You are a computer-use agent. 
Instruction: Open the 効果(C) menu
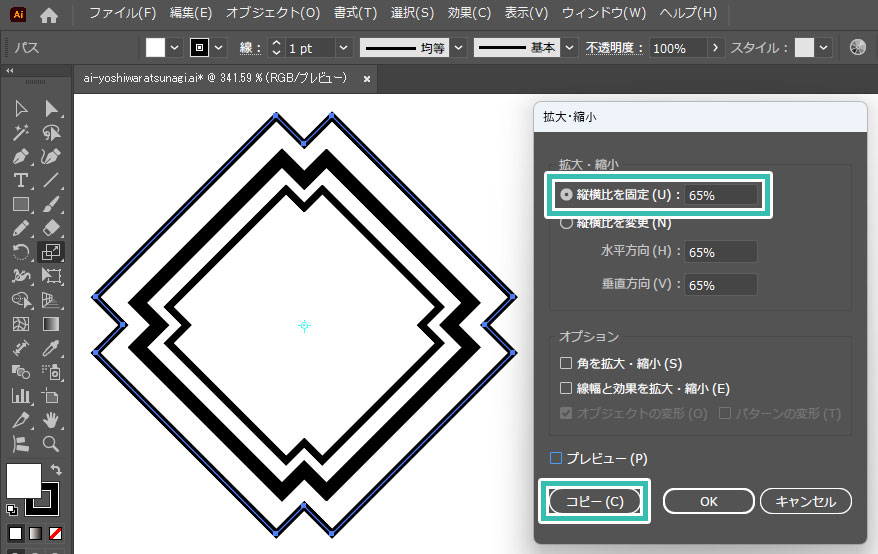click(469, 14)
